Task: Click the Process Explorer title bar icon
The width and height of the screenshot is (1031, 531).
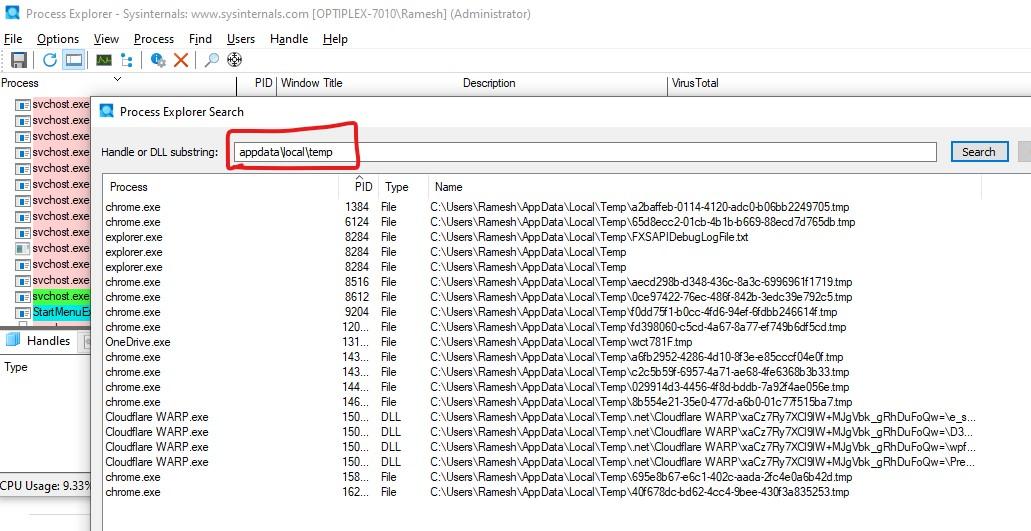Action: pyautogui.click(x=12, y=13)
